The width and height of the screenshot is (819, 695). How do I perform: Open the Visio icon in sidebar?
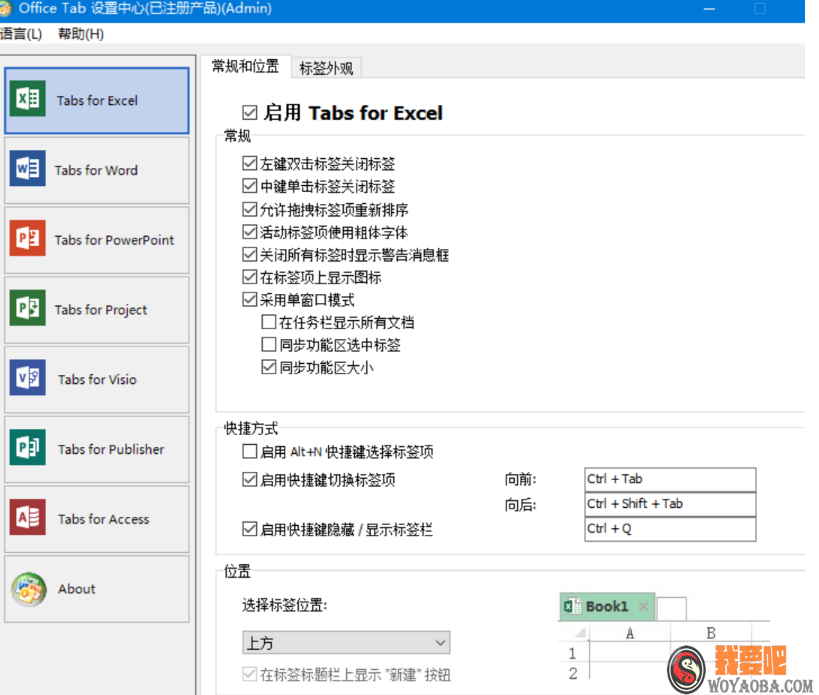point(28,378)
